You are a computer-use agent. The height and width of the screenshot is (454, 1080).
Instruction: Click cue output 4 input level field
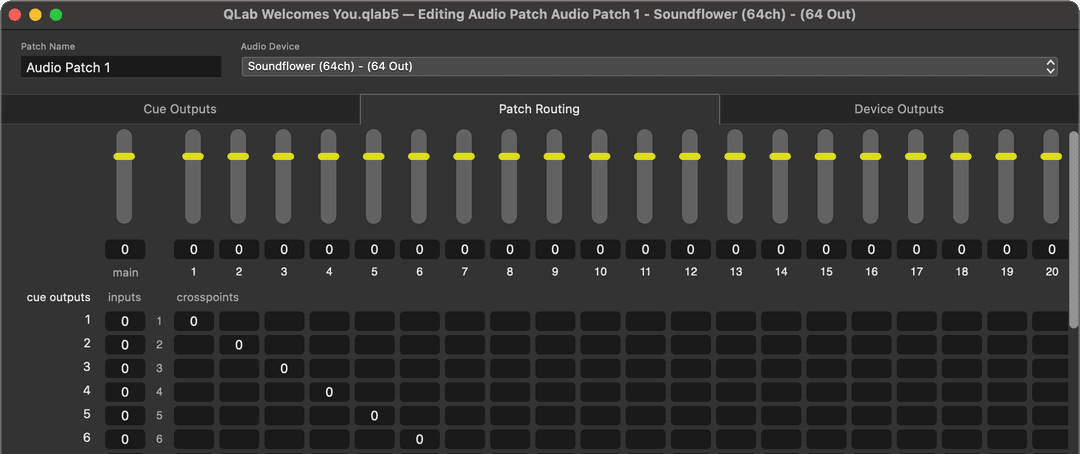click(x=125, y=392)
